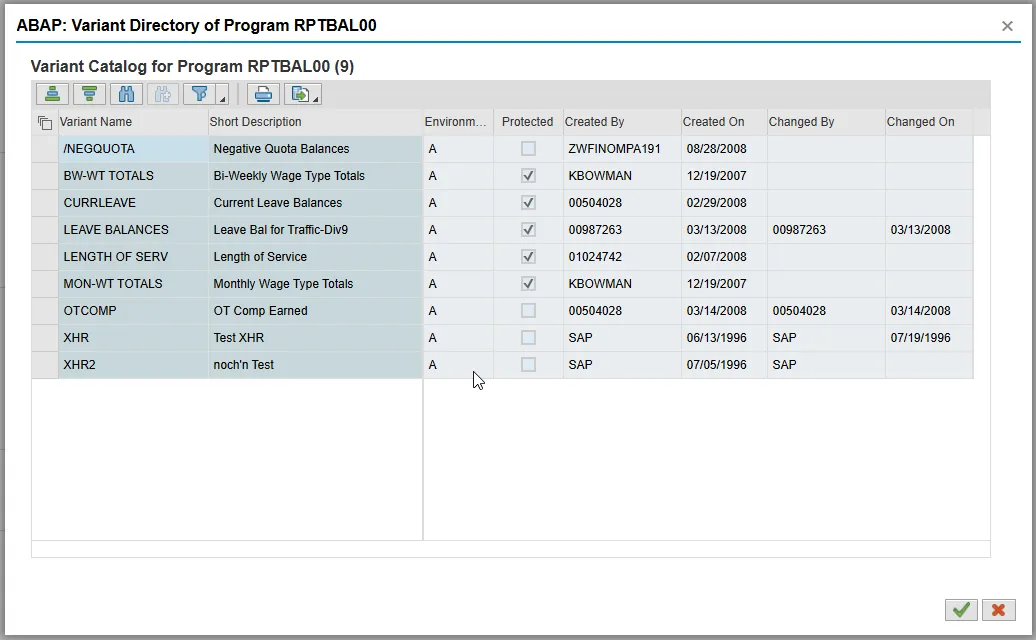Click the Export document icon
The image size is (1036, 640).
click(x=298, y=94)
